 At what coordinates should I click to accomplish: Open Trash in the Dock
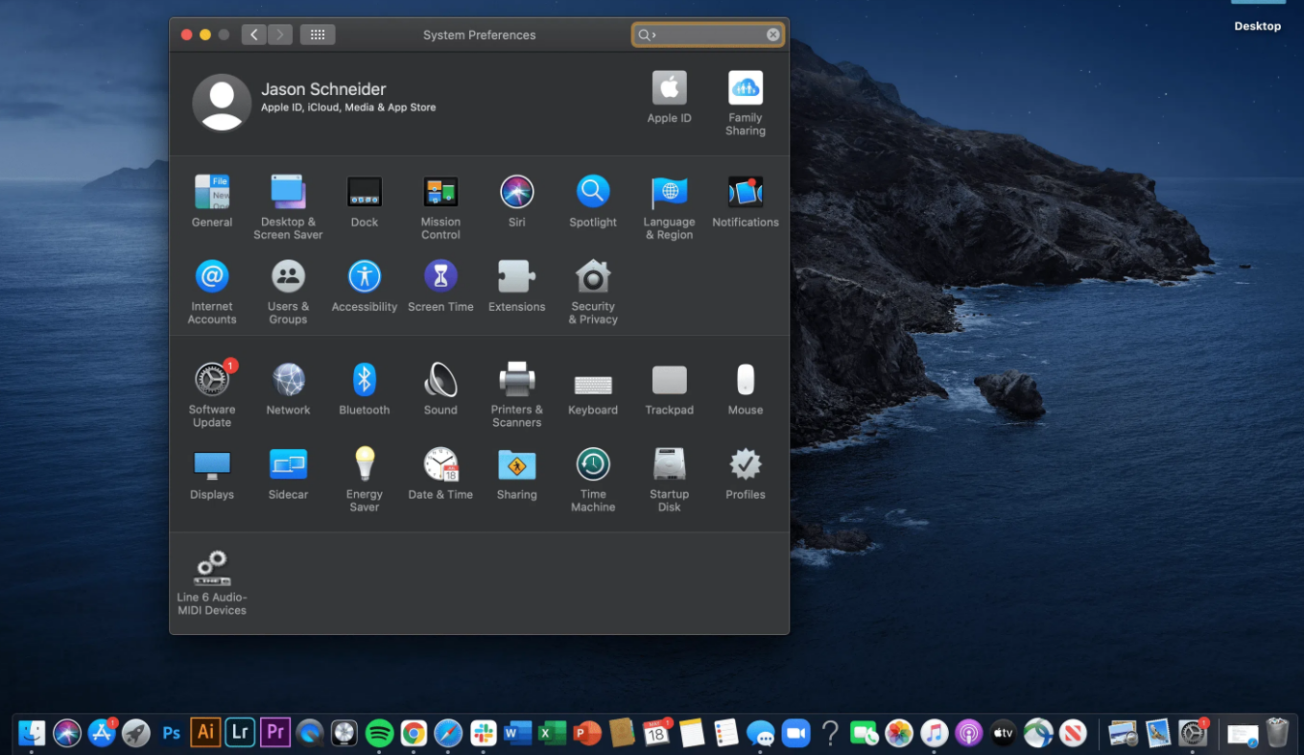(x=1277, y=733)
